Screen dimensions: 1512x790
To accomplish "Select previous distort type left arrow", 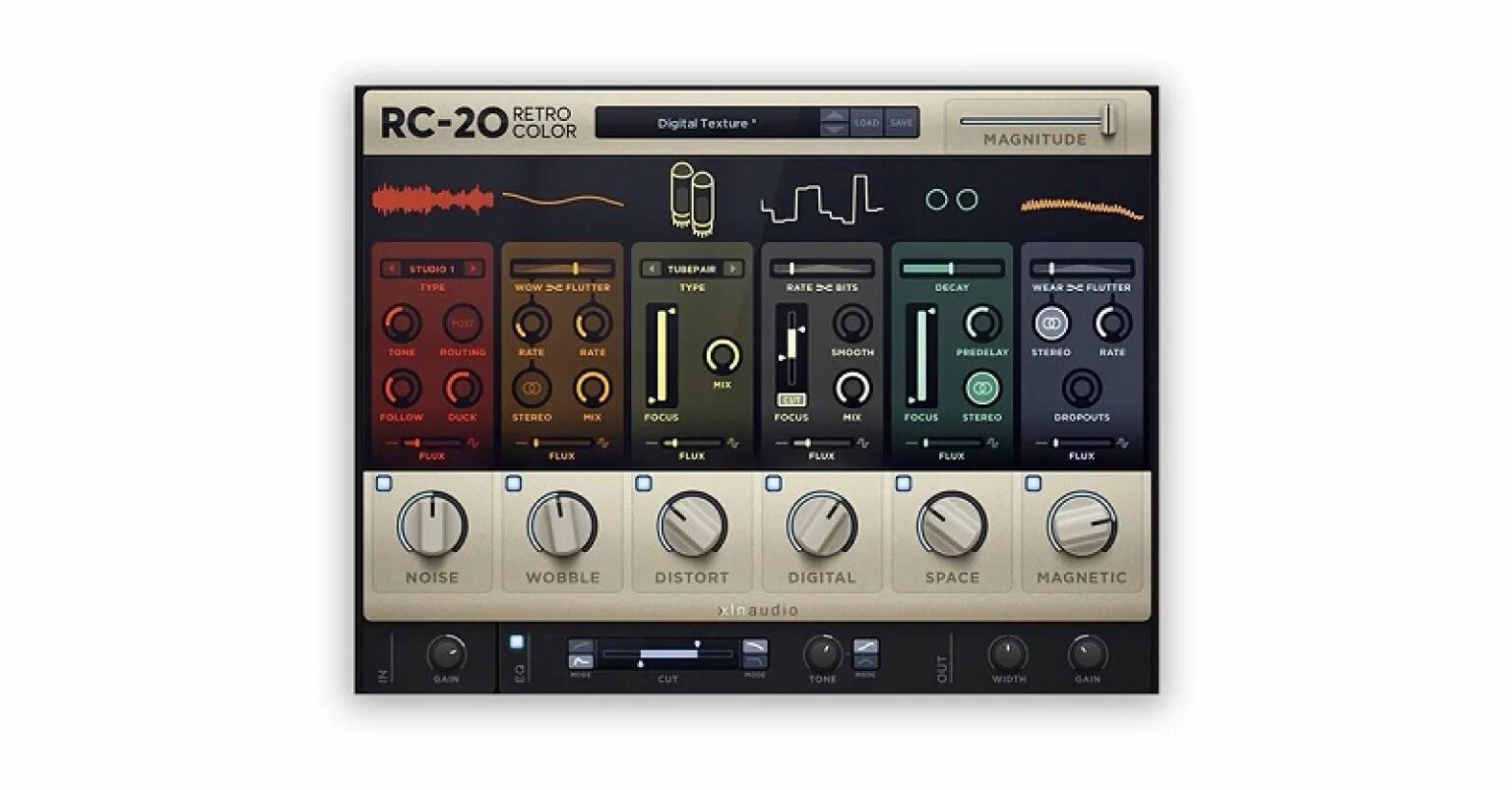I will click(x=652, y=269).
